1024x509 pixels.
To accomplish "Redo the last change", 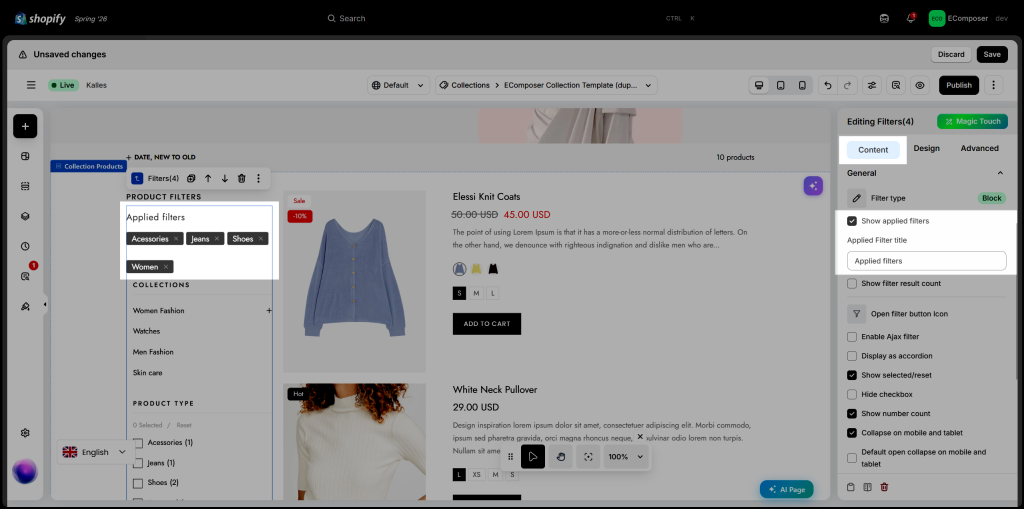I will click(x=847, y=85).
